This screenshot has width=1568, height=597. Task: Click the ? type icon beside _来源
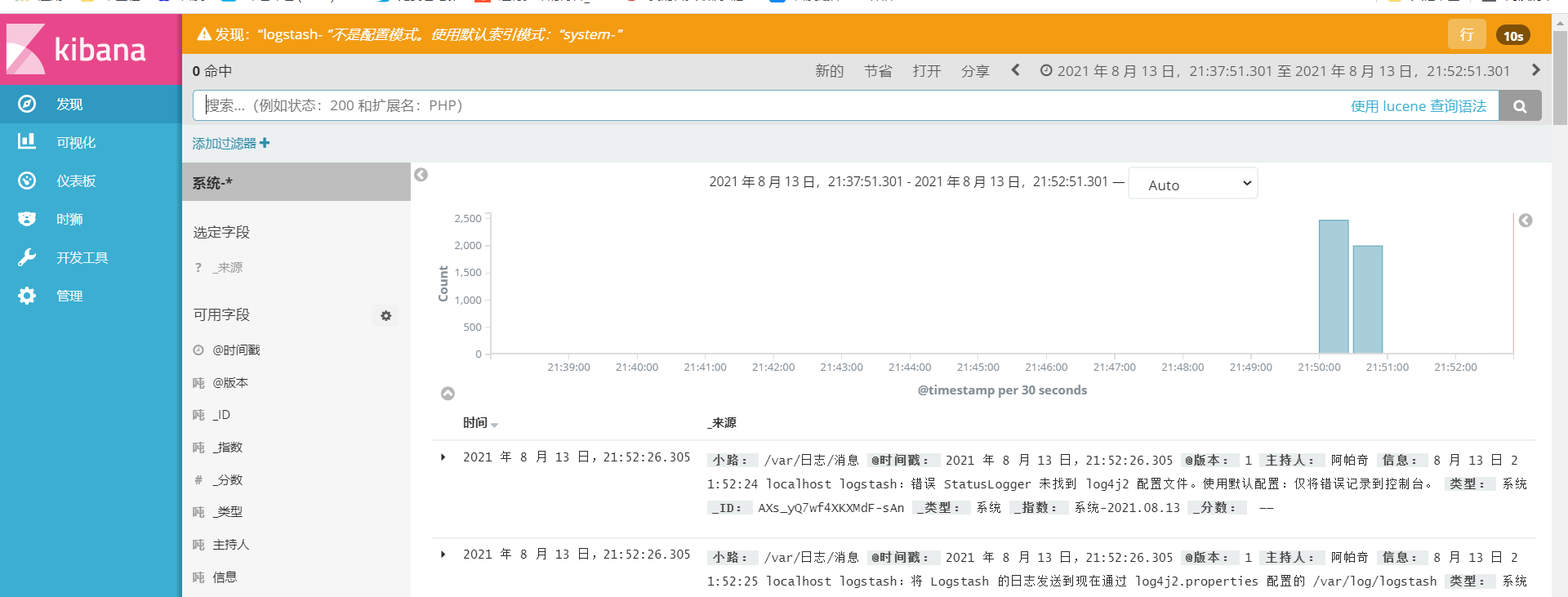pos(198,268)
